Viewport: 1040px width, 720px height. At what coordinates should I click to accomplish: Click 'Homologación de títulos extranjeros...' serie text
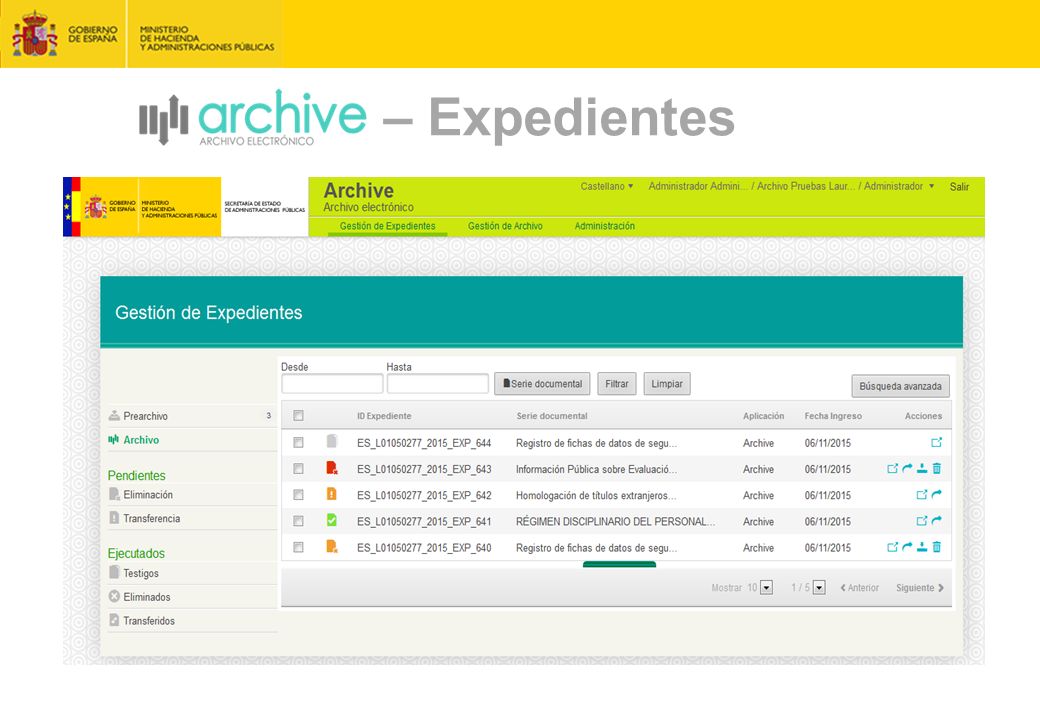pyautogui.click(x=596, y=495)
